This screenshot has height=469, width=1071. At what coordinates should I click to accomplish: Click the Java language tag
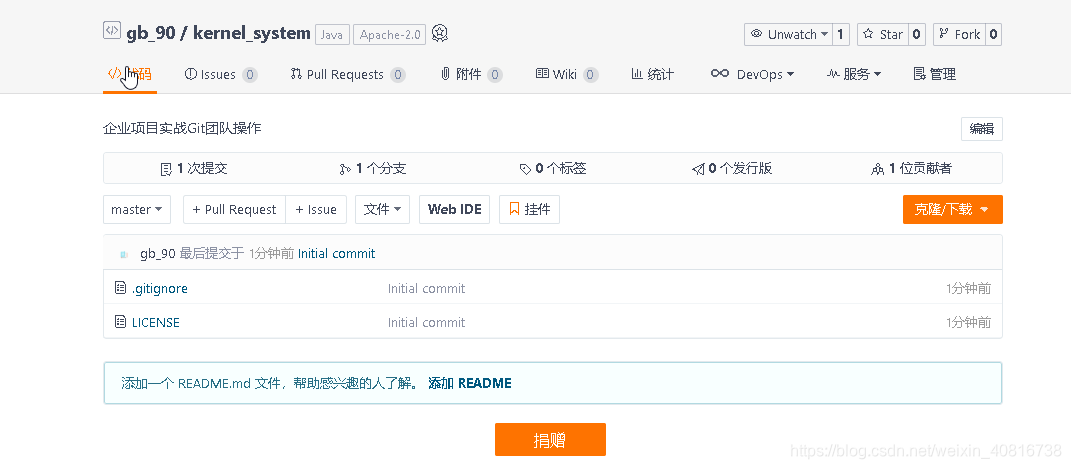click(333, 34)
